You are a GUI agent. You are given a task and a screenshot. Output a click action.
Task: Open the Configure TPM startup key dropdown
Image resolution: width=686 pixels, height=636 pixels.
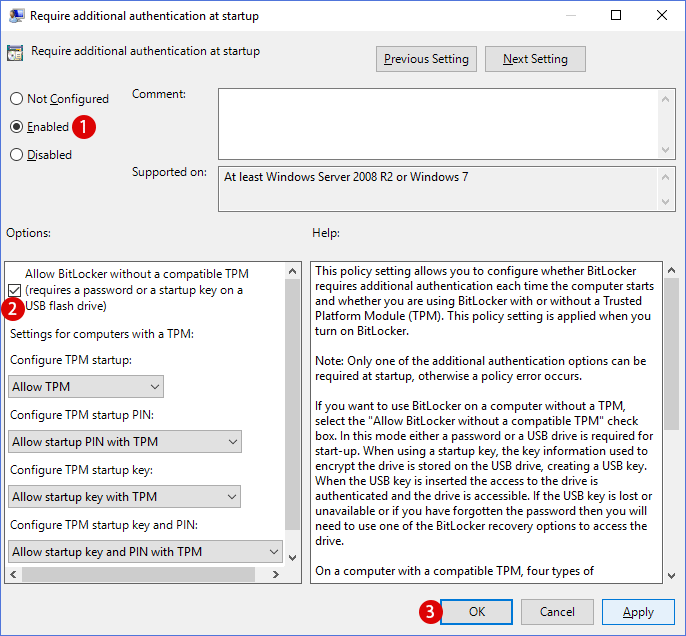pyautogui.click(x=124, y=497)
